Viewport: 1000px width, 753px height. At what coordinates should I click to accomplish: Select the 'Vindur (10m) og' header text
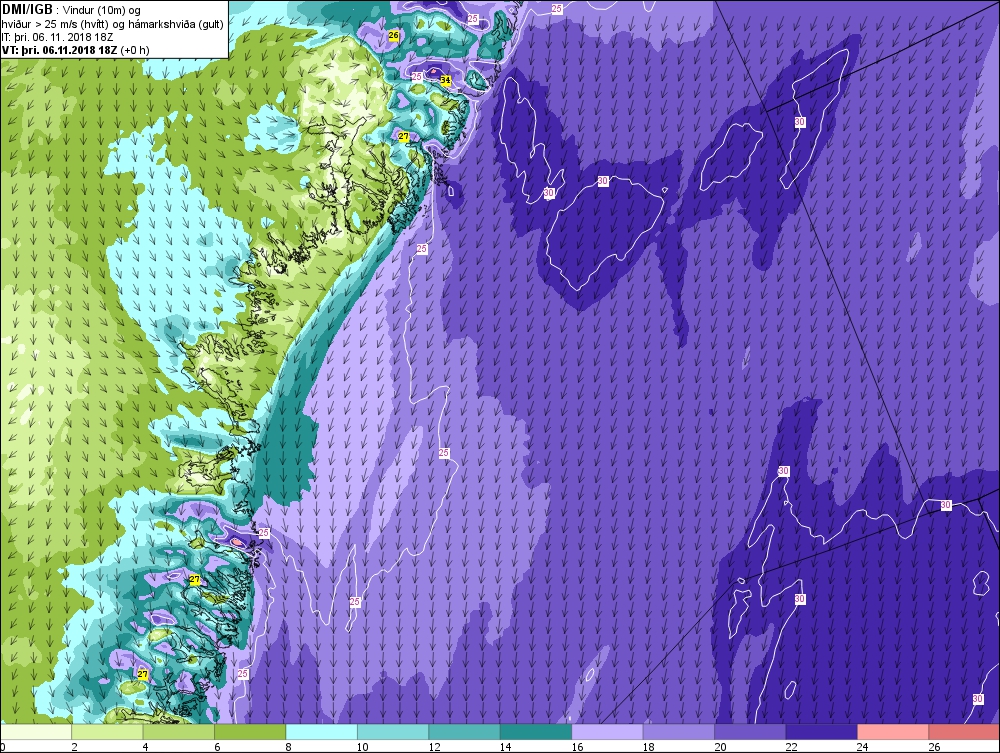tap(101, 10)
